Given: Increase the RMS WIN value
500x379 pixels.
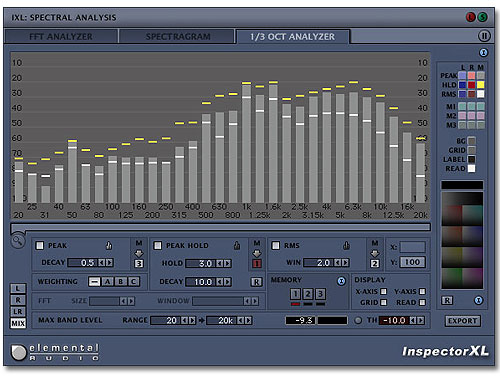Looking at the screenshot, I should [x=345, y=263].
